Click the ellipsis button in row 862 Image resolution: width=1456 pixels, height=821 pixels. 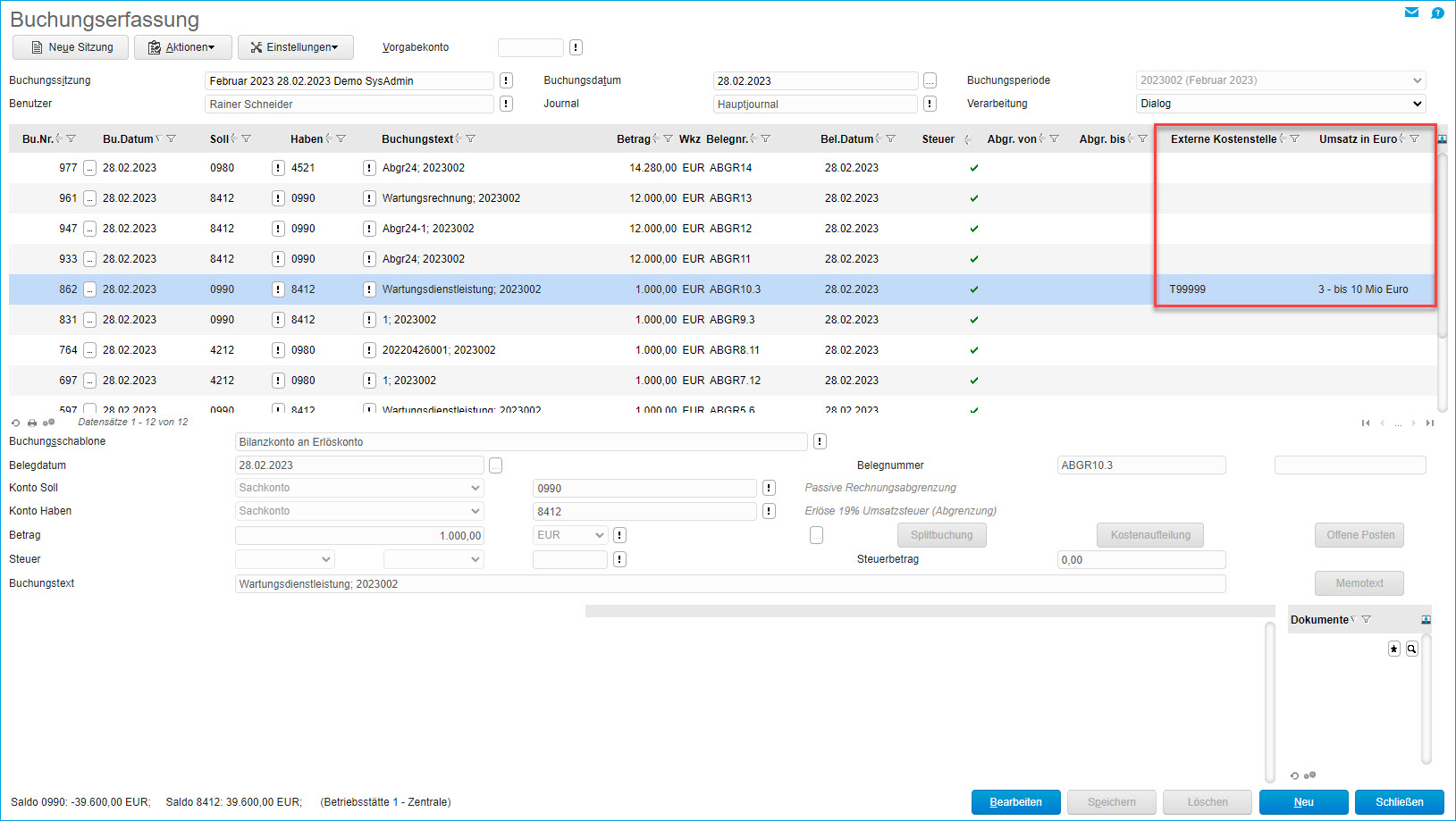(89, 289)
